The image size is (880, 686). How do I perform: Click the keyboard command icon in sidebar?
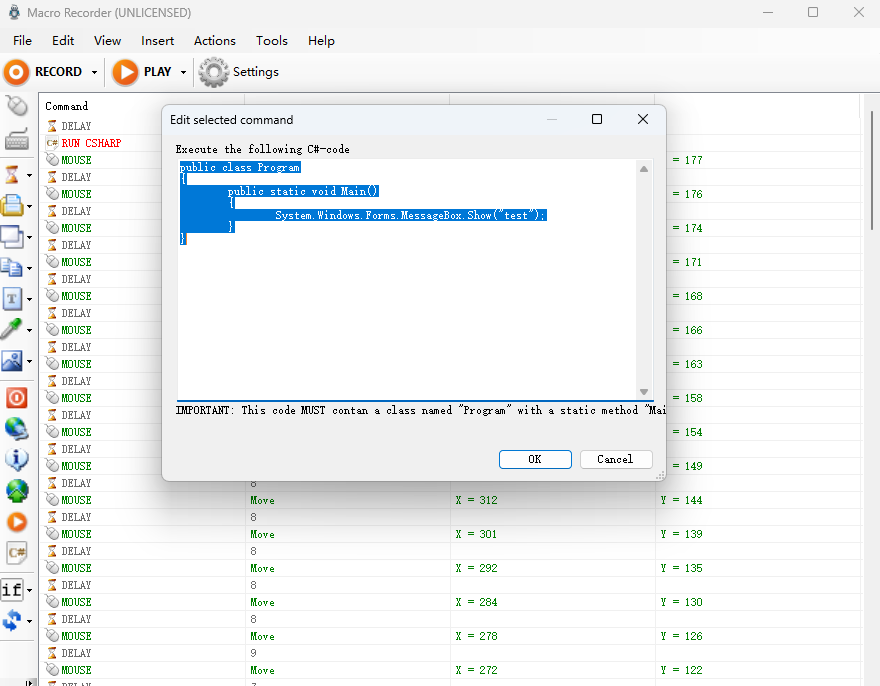[16, 139]
